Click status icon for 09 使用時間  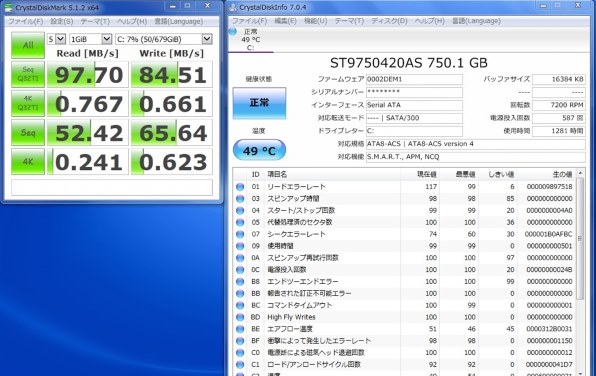coord(240,246)
